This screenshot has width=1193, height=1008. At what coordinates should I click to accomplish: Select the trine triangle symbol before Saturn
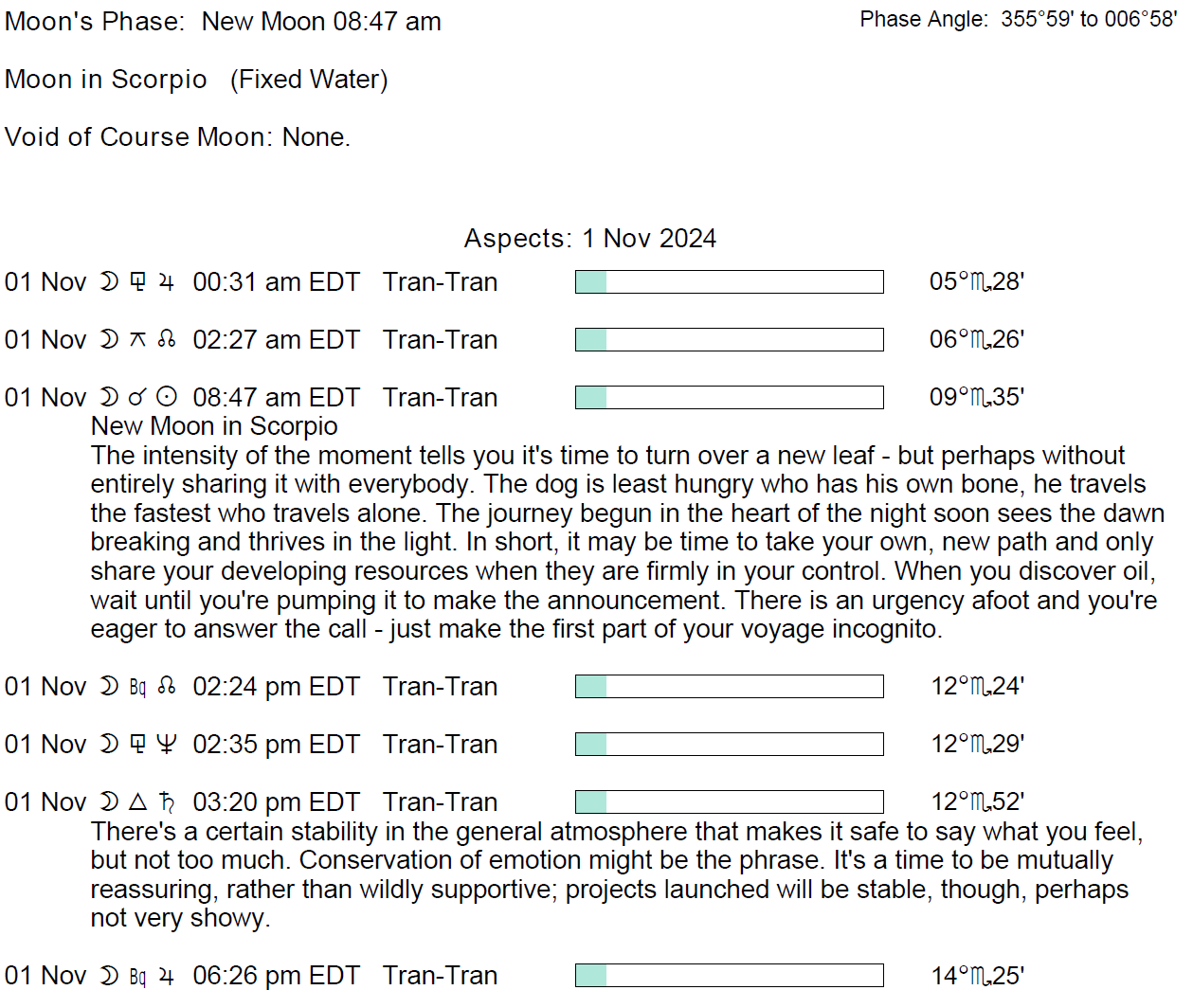coord(138,802)
